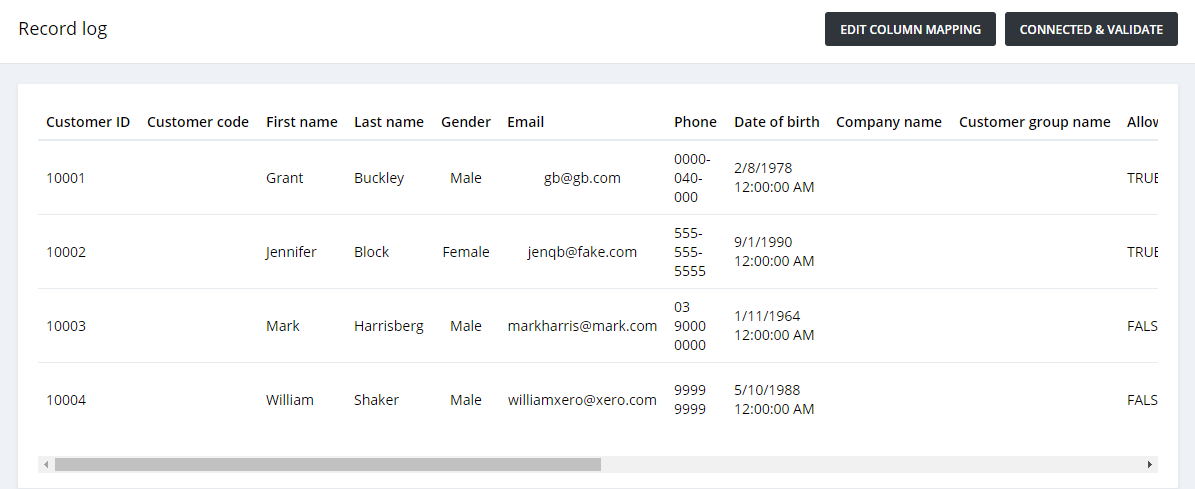Click the williamxero@xero.com email cell
This screenshot has width=1195, height=489.
(x=582, y=400)
